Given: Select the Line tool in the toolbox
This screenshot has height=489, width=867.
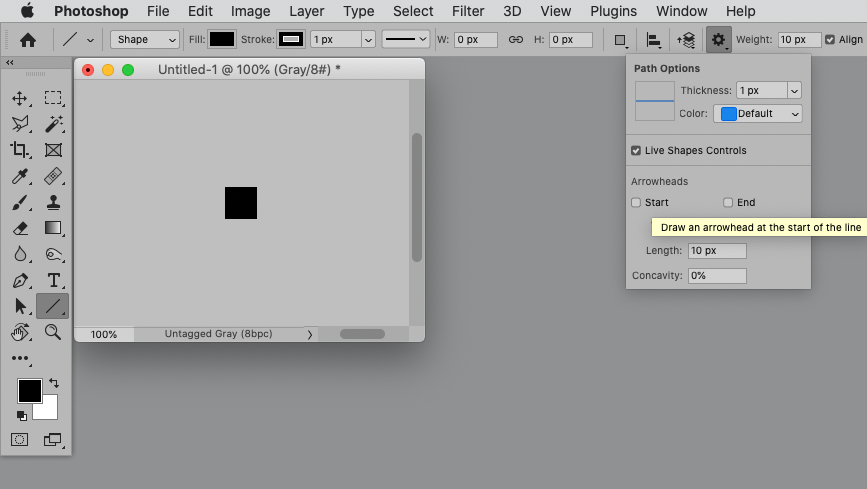Looking at the screenshot, I should pos(53,306).
